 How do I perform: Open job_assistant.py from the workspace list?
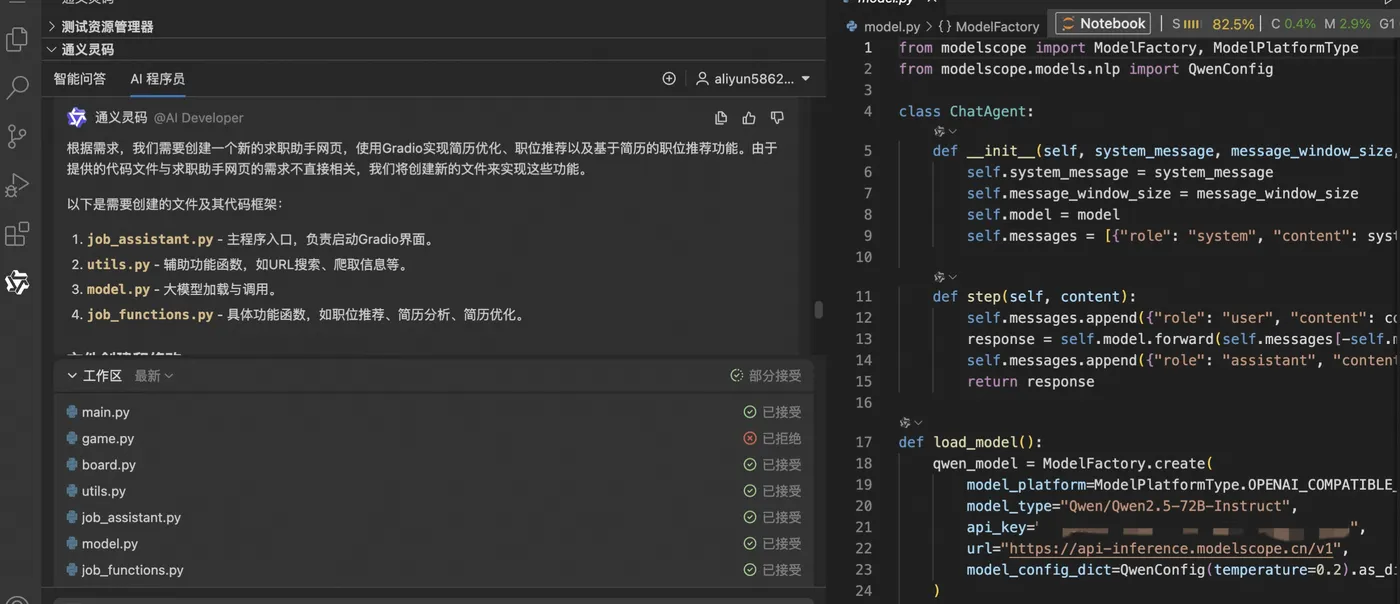pyautogui.click(x=131, y=517)
